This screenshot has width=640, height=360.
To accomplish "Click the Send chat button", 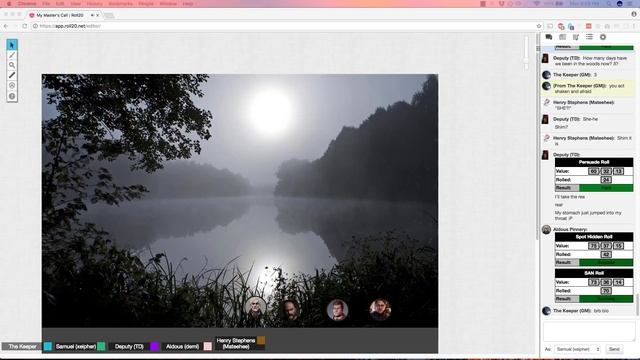I will [x=614, y=349].
